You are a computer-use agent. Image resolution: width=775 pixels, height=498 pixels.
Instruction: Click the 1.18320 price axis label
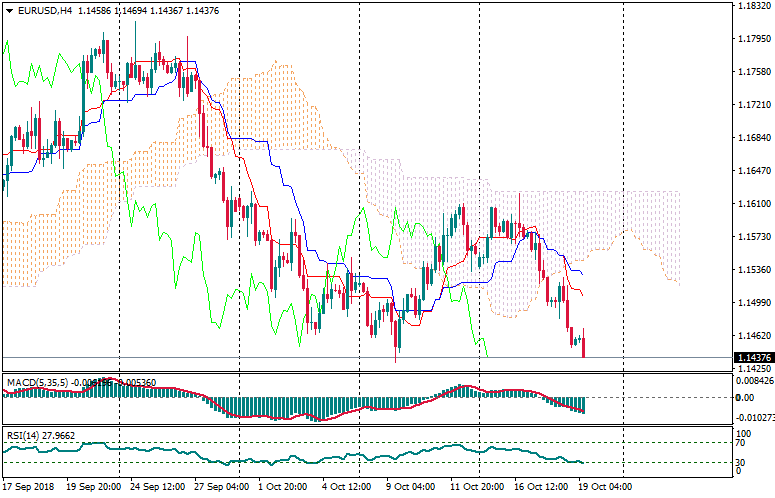click(x=753, y=6)
